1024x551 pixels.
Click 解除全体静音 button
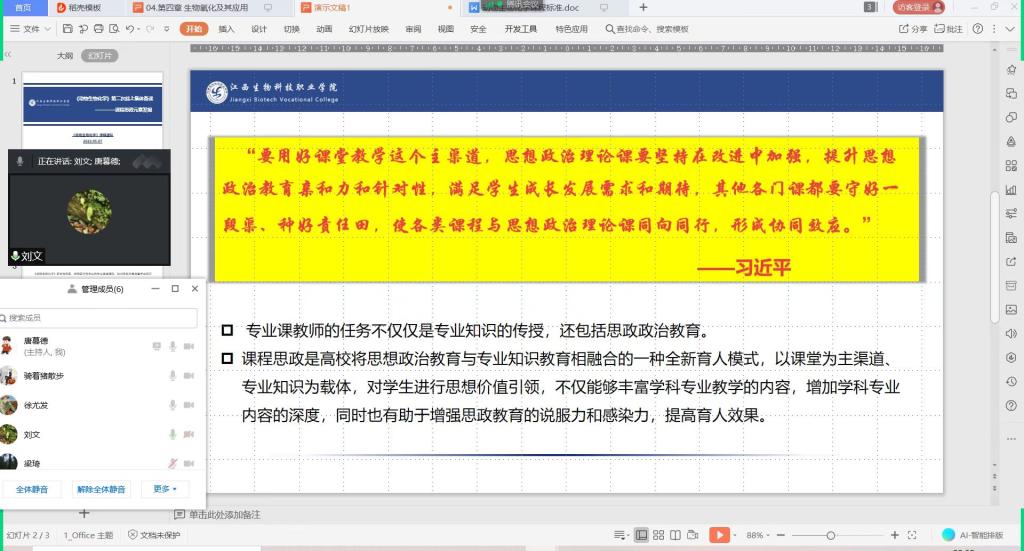point(101,489)
